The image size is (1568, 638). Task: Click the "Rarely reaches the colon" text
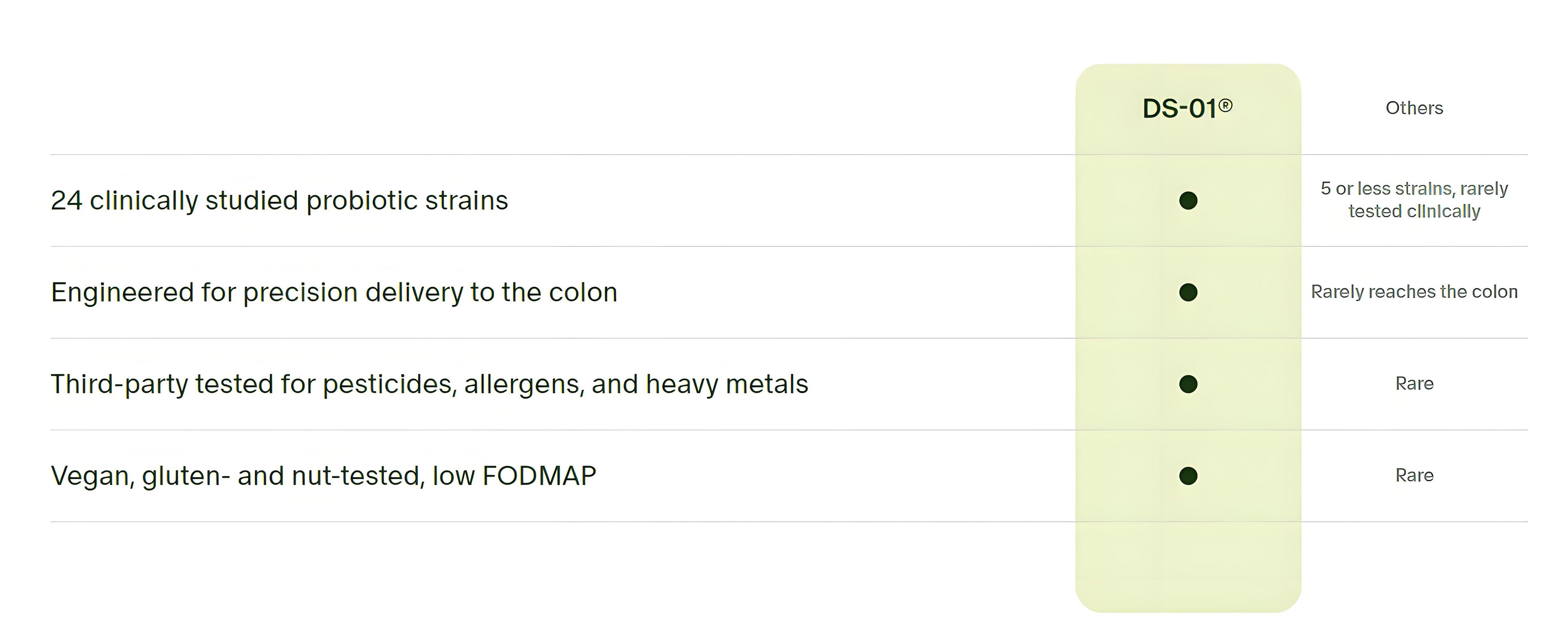1414,292
